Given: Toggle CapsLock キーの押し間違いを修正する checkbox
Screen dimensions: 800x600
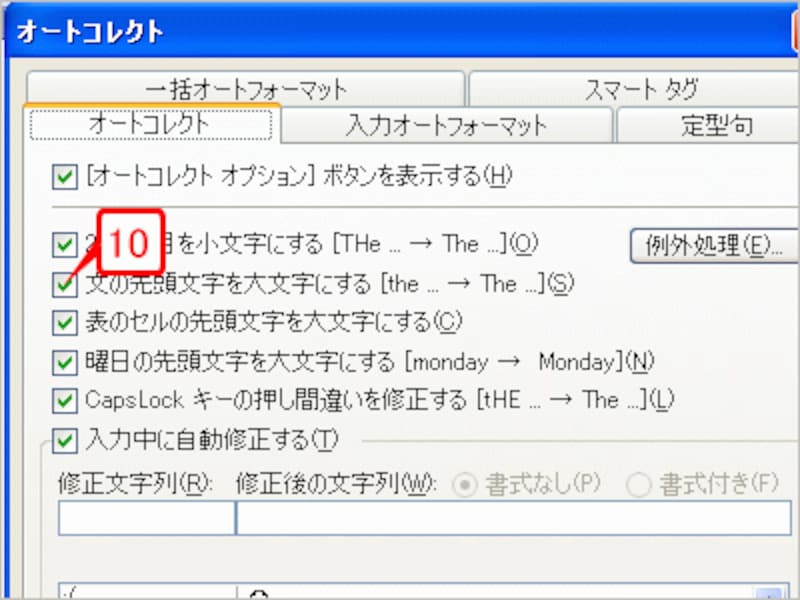Looking at the screenshot, I should click(65, 401).
